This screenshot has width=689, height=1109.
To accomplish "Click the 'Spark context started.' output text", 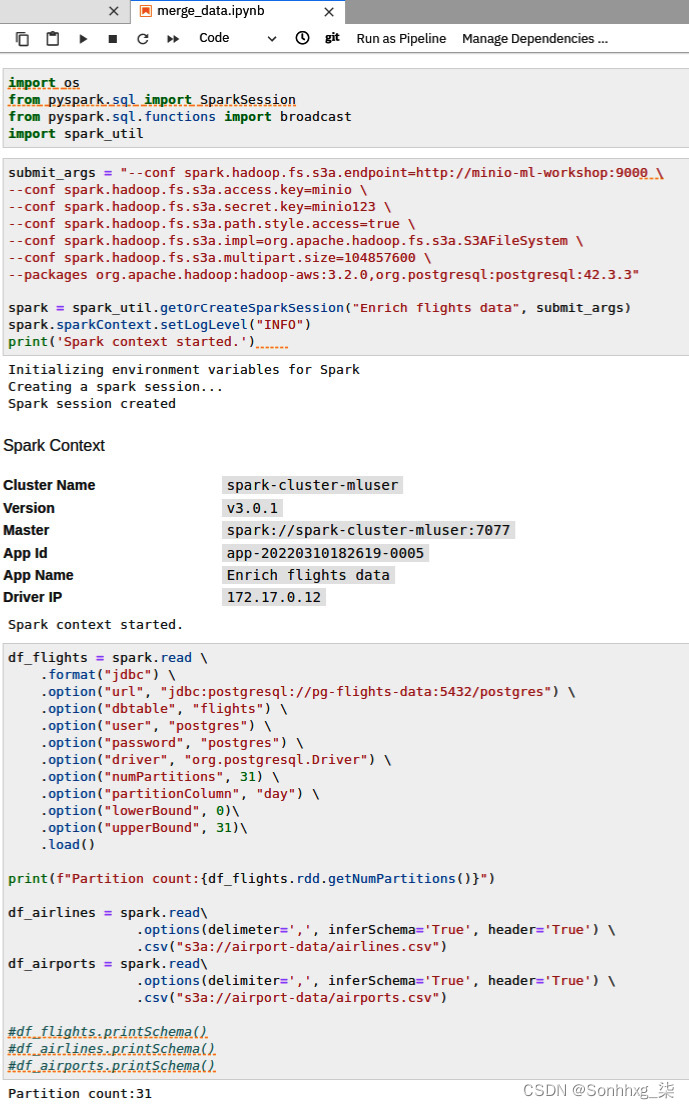I will tap(95, 625).
